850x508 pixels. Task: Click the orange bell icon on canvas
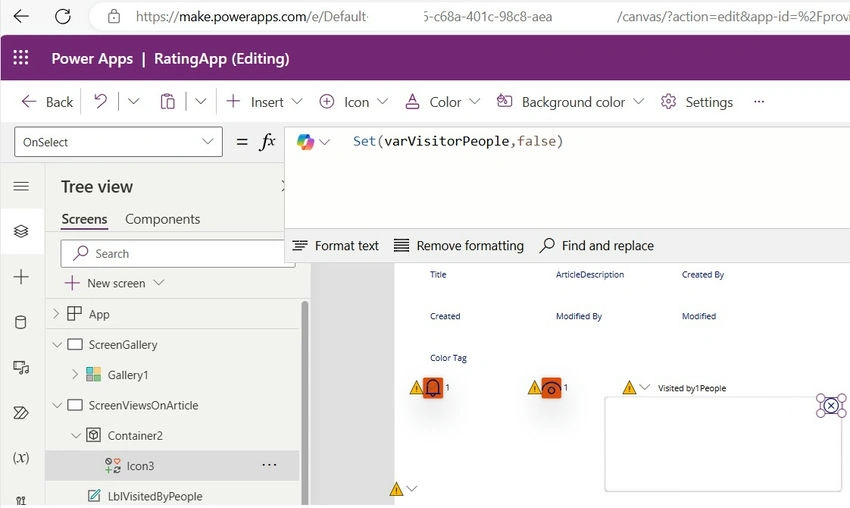433,388
